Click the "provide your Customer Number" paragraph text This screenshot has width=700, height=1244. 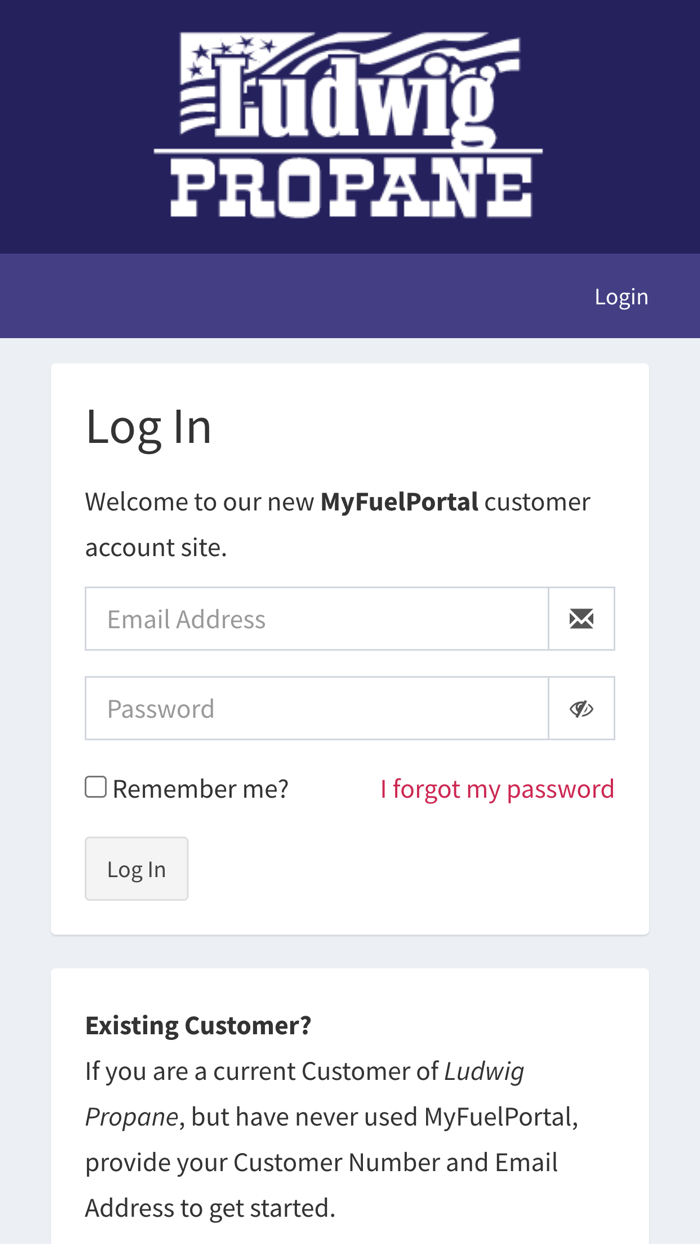pos(320,1163)
